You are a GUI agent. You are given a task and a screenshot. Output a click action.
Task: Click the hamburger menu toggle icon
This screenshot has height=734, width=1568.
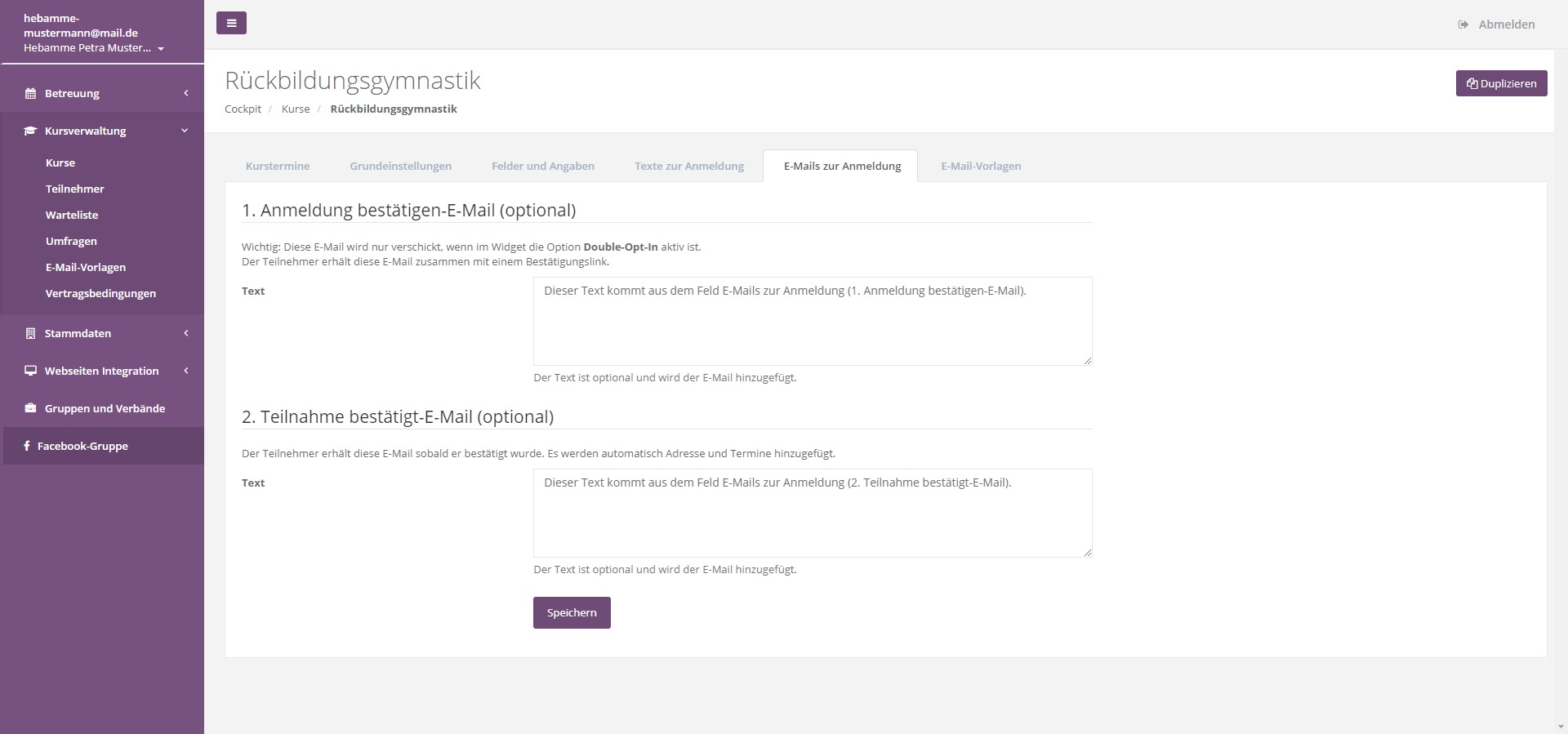[231, 23]
